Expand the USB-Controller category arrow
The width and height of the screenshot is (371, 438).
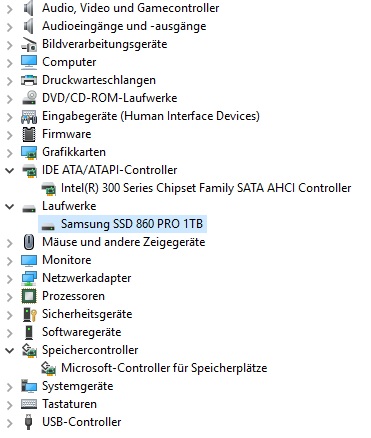tap(10, 422)
